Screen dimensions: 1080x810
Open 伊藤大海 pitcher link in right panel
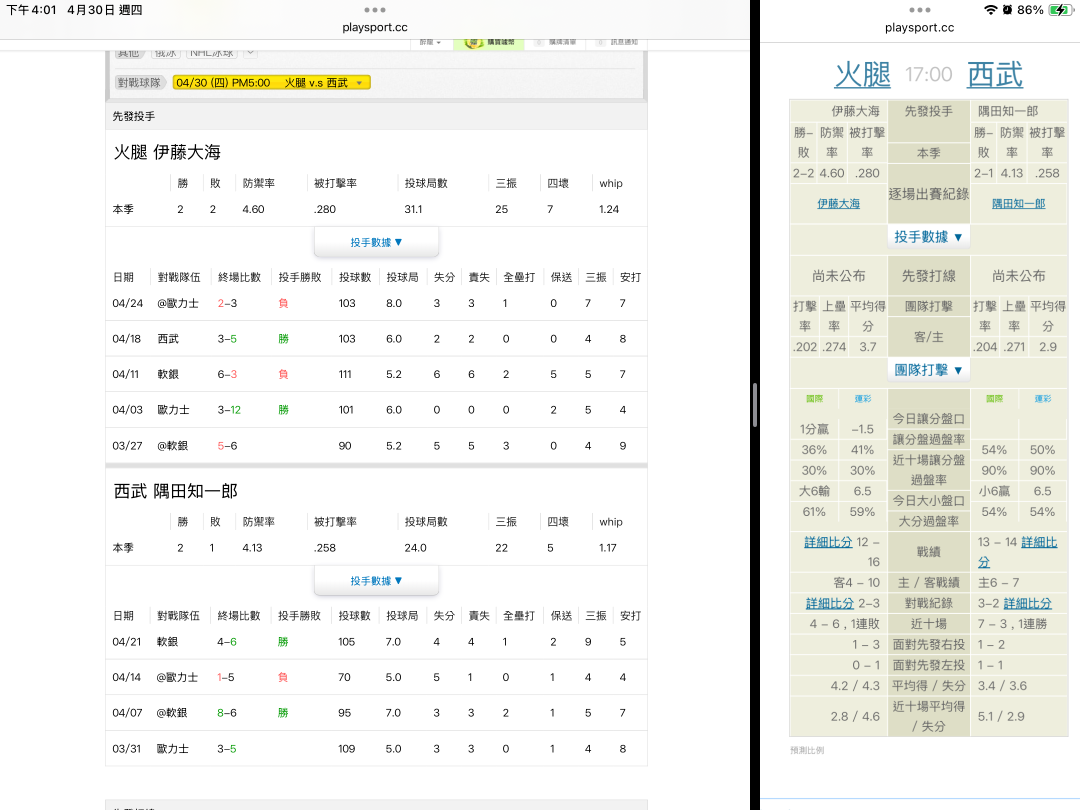point(838,203)
